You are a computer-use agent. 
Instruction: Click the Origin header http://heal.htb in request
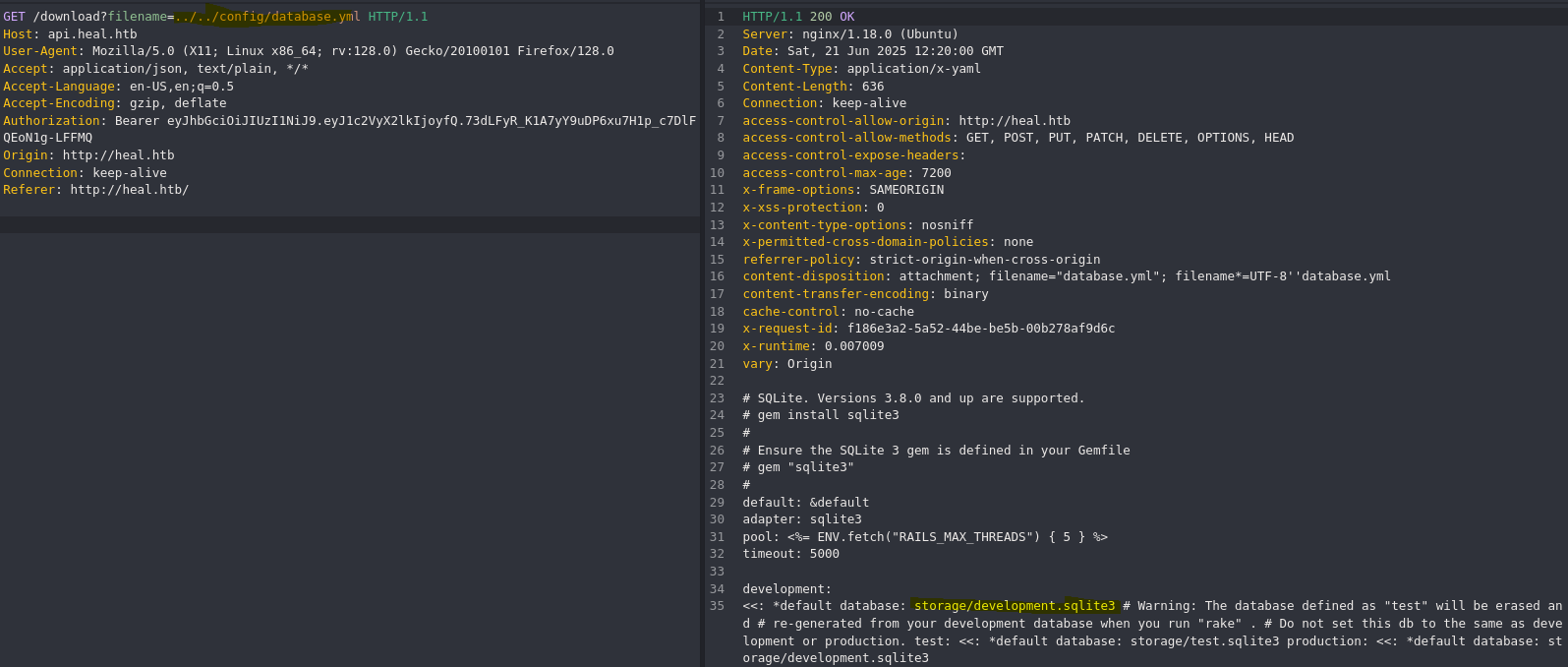(x=88, y=155)
